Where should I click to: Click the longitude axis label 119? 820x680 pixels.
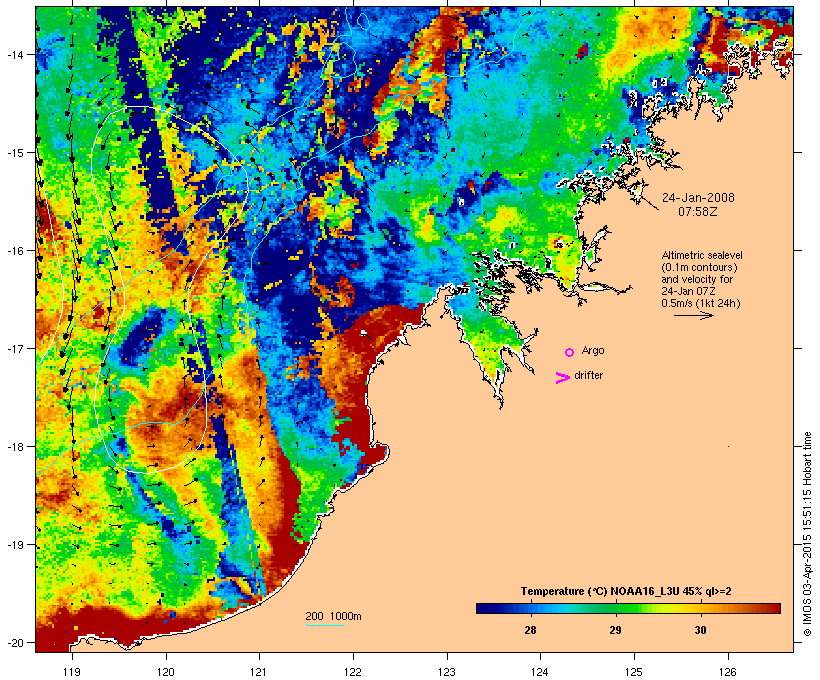[72, 672]
